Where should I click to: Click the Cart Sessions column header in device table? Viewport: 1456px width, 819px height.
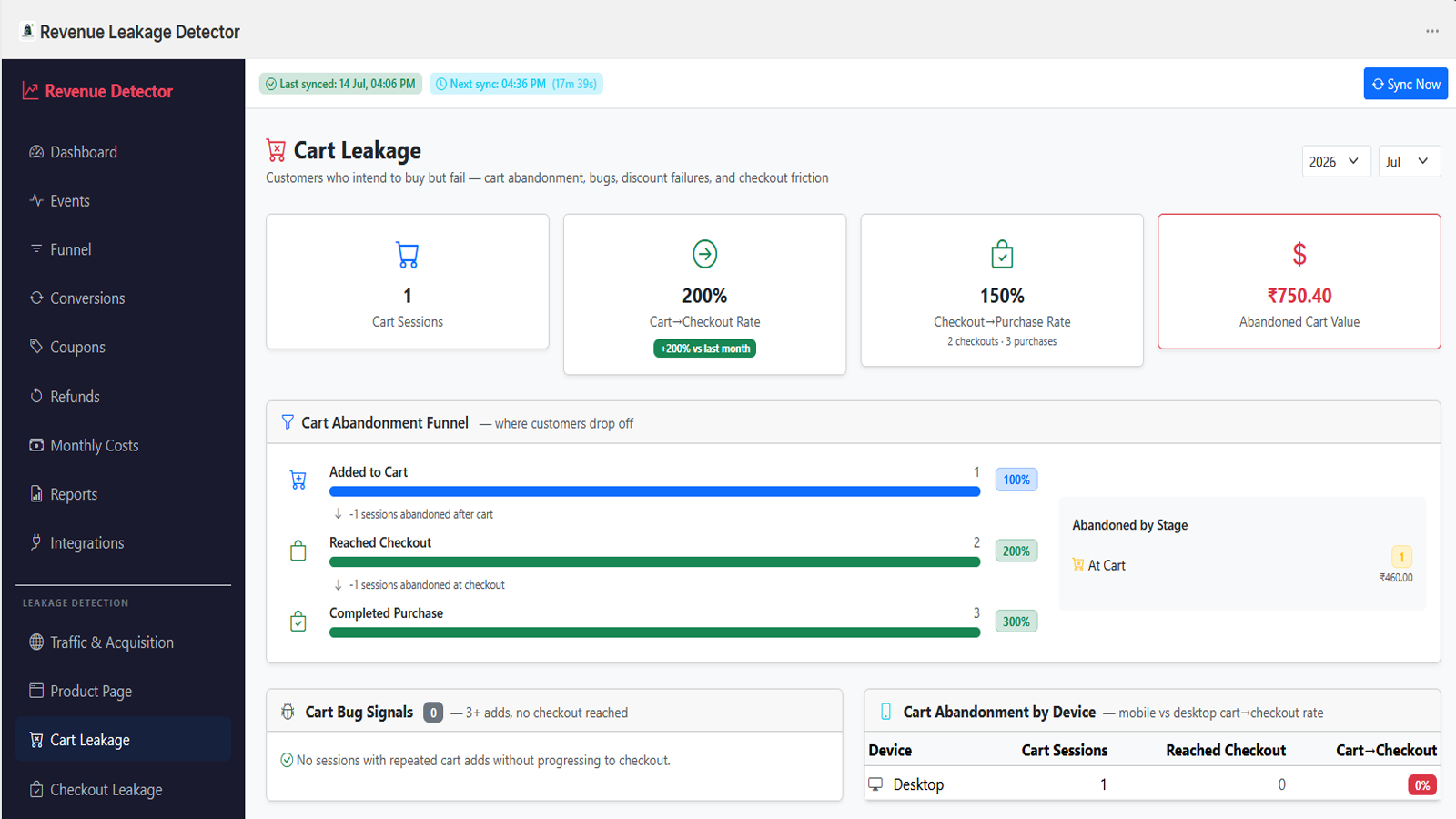(x=1065, y=750)
